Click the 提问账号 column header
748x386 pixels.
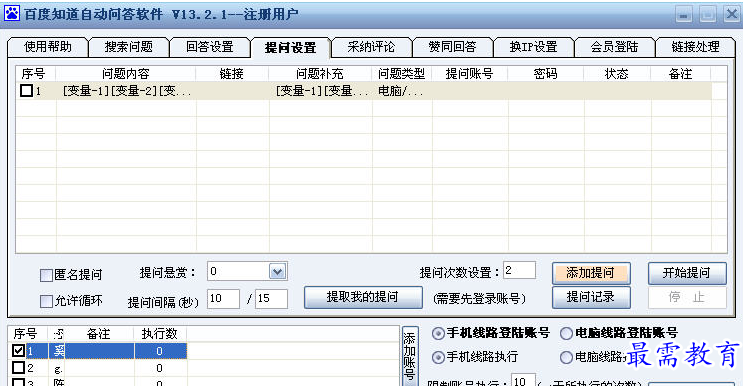[x=469, y=74]
